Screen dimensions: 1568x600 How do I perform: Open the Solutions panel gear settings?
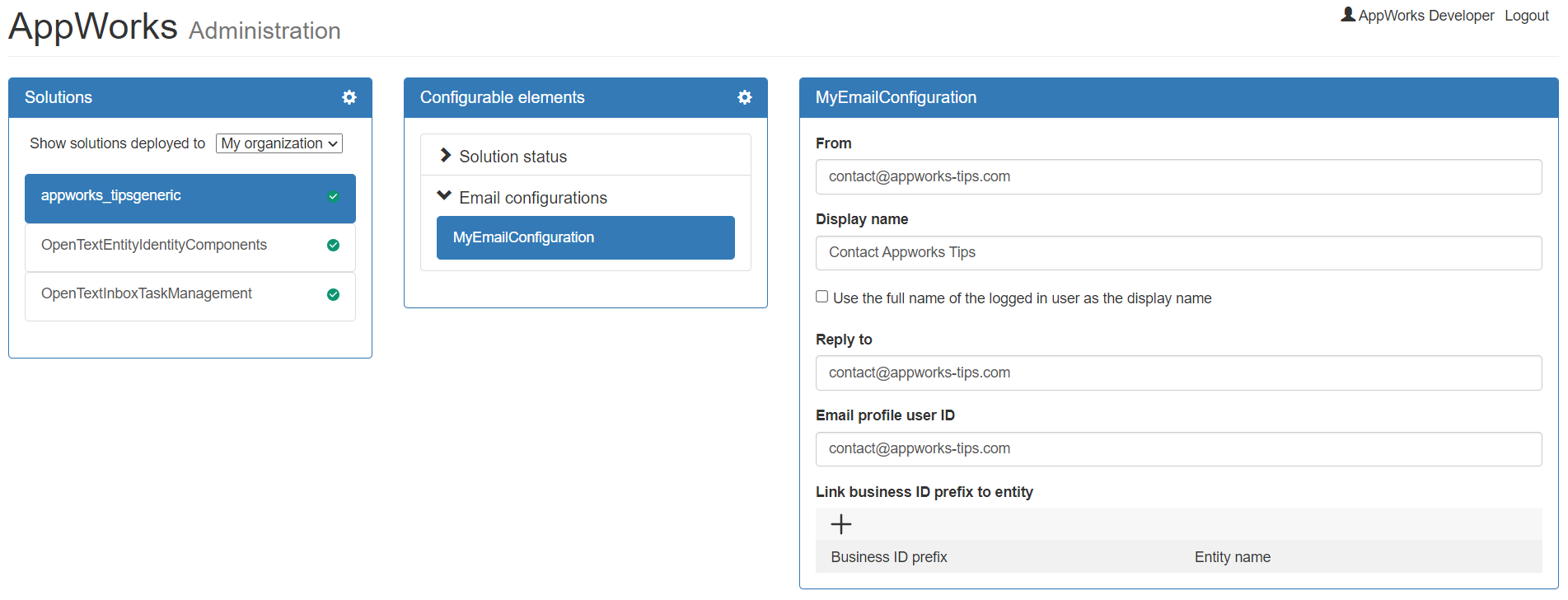click(x=349, y=97)
